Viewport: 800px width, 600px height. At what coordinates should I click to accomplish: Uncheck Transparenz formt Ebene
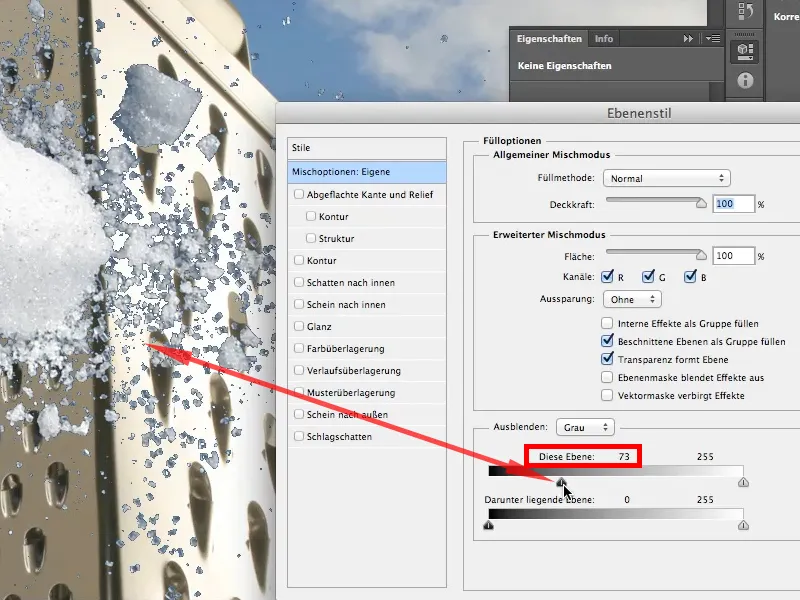[607, 359]
